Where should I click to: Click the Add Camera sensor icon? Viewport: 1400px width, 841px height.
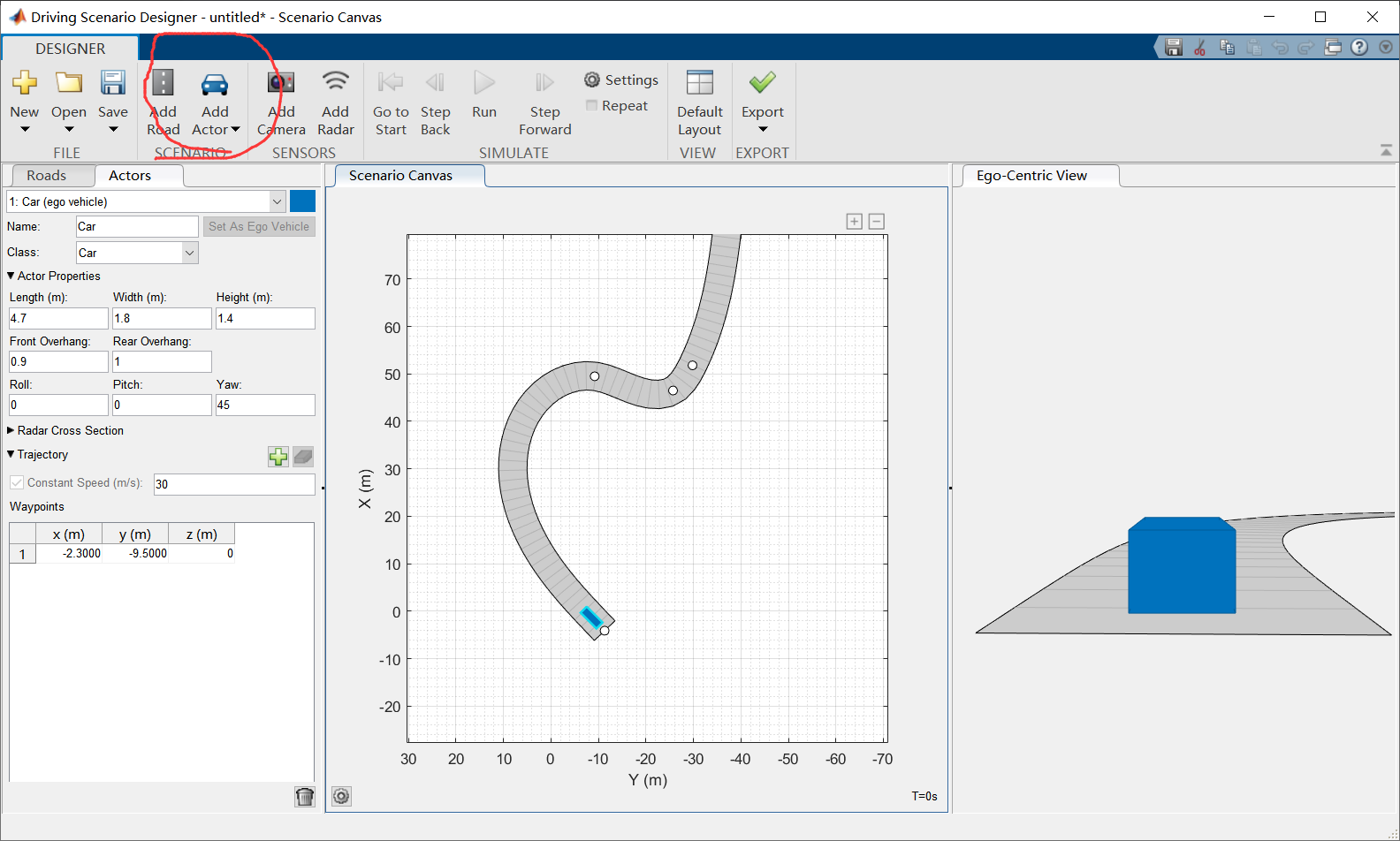pos(281,83)
